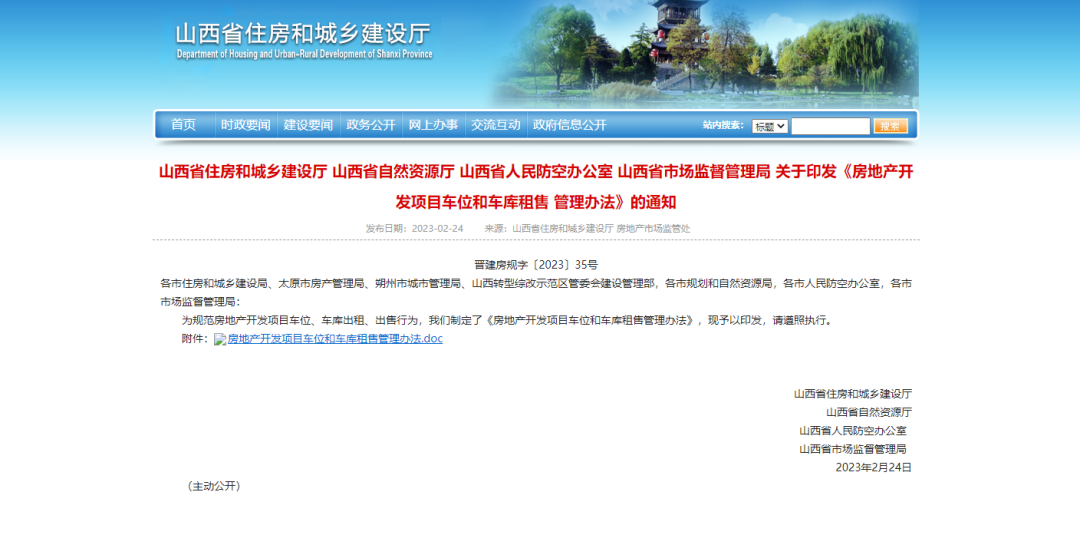Navigate to the 网上办事 menu item
The image size is (1080, 535).
(434, 125)
